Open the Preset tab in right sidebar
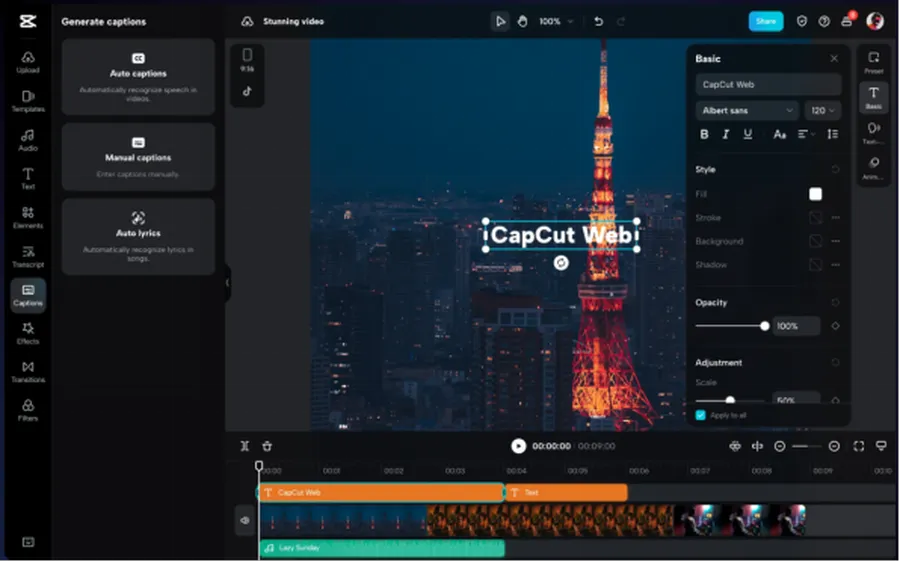This screenshot has height=562, width=900. [874, 62]
